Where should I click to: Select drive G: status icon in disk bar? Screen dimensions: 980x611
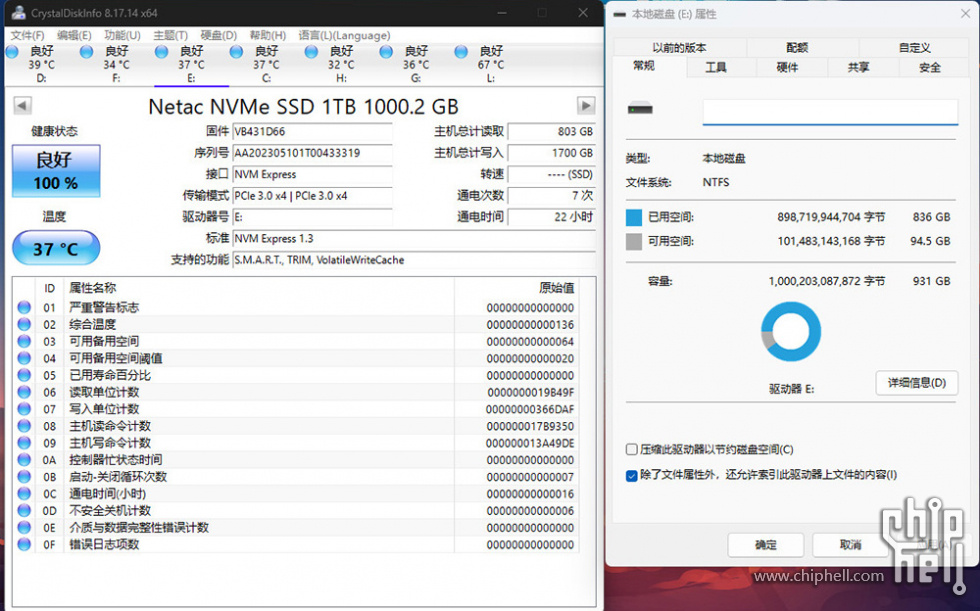point(386,52)
